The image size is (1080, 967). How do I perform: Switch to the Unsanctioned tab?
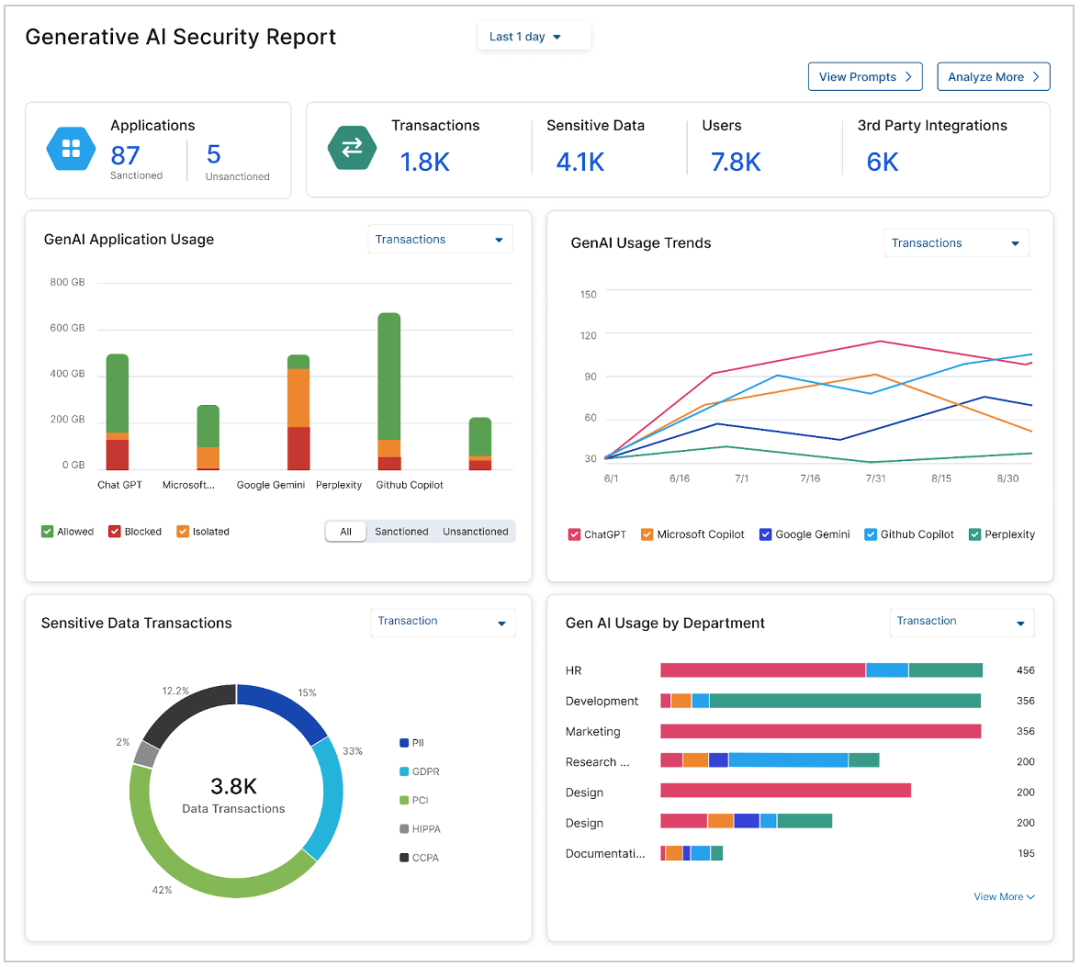[x=475, y=531]
